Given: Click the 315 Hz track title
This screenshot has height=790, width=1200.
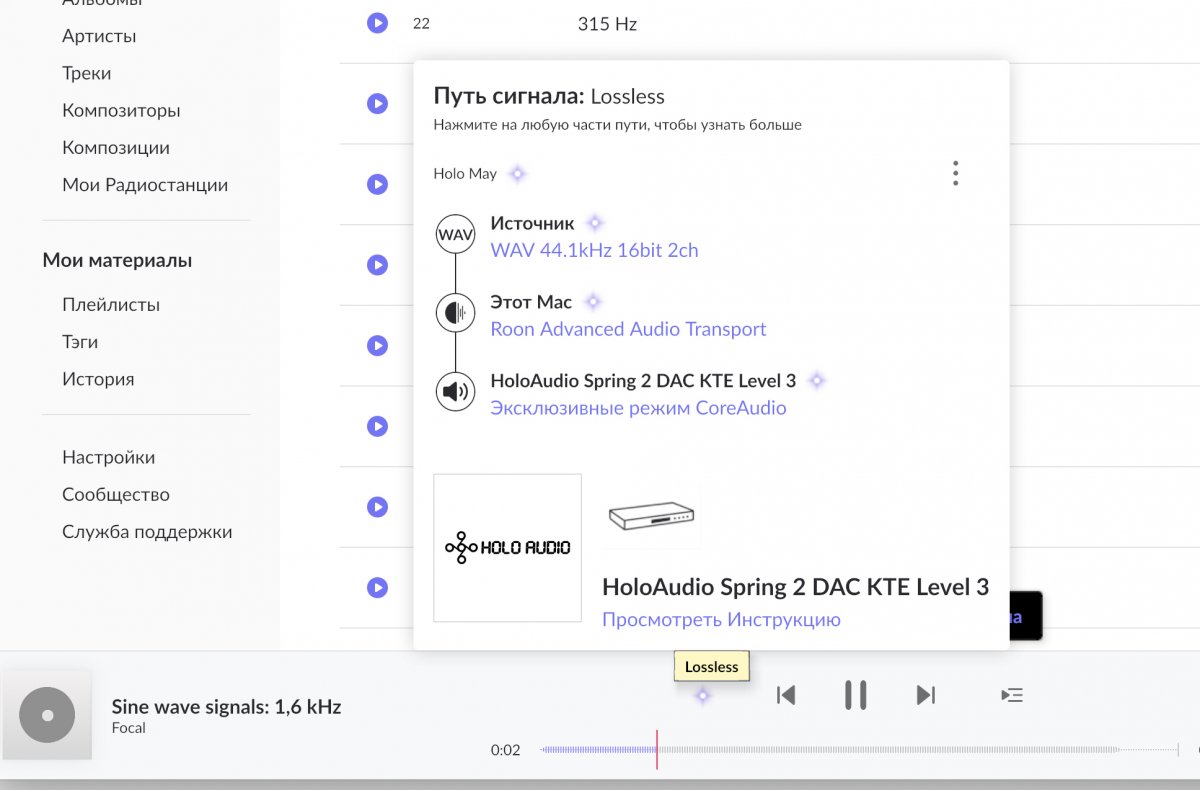Looking at the screenshot, I should [x=607, y=24].
